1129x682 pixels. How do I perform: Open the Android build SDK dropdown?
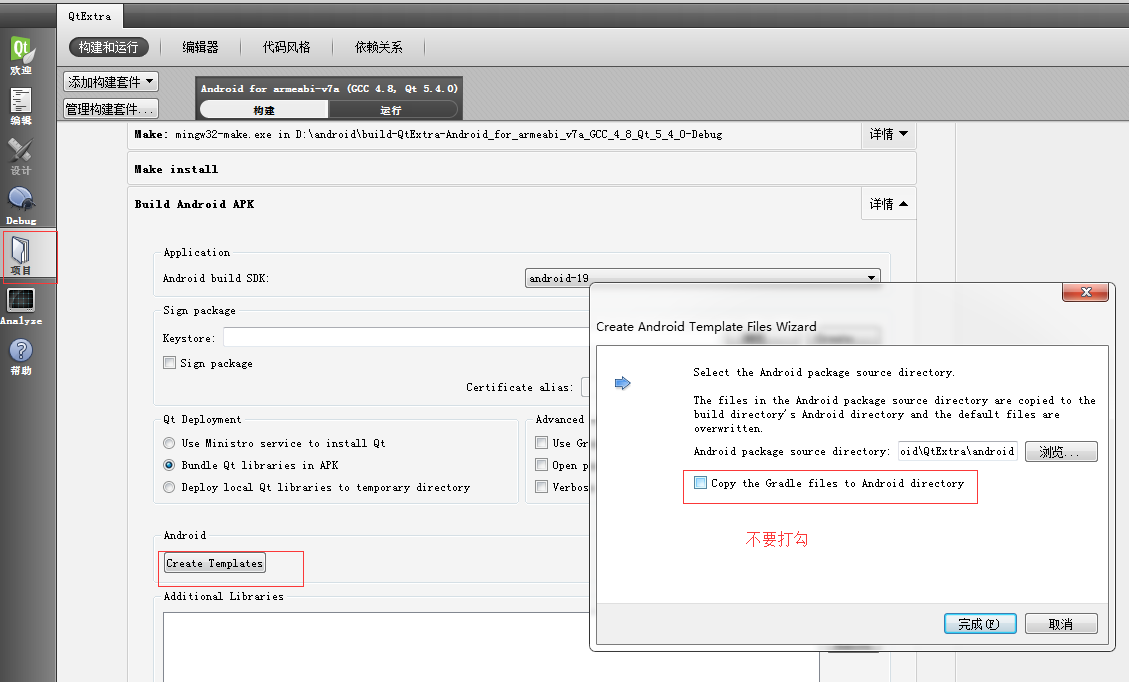703,278
